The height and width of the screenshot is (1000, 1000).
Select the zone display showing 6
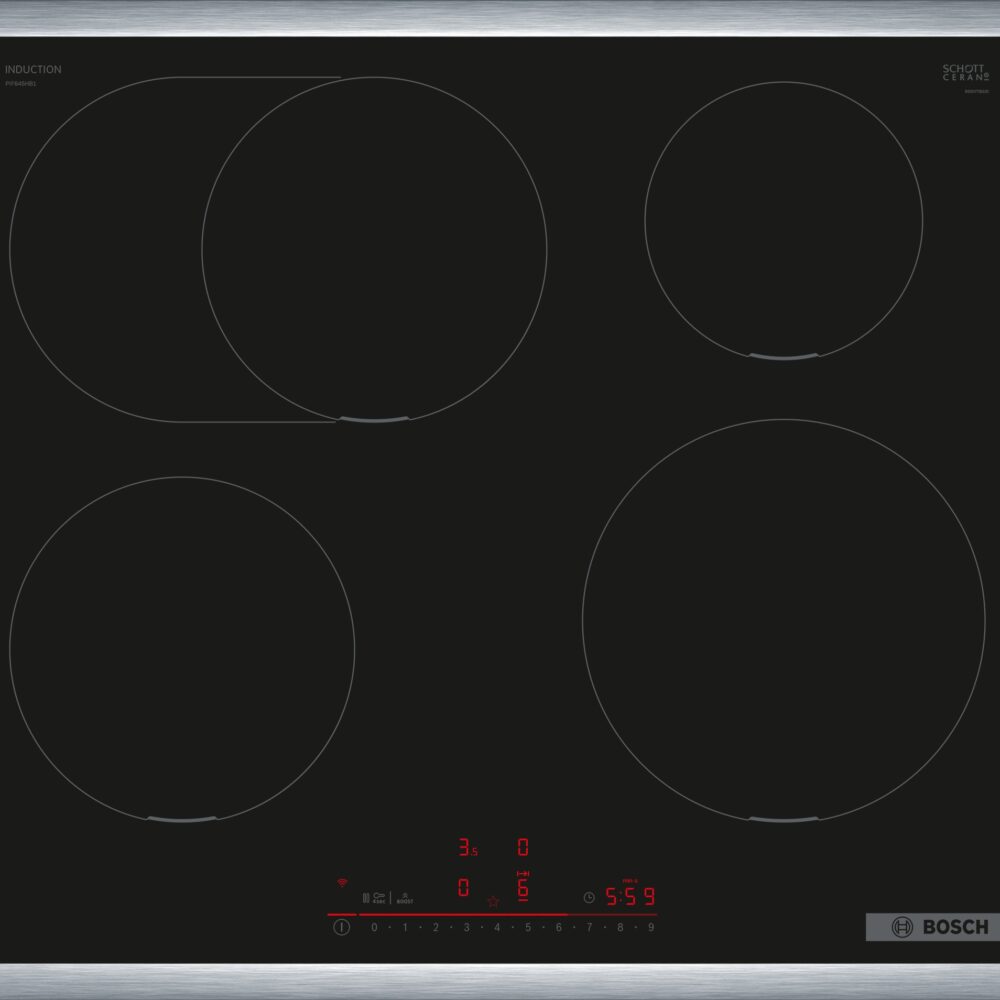coord(523,887)
